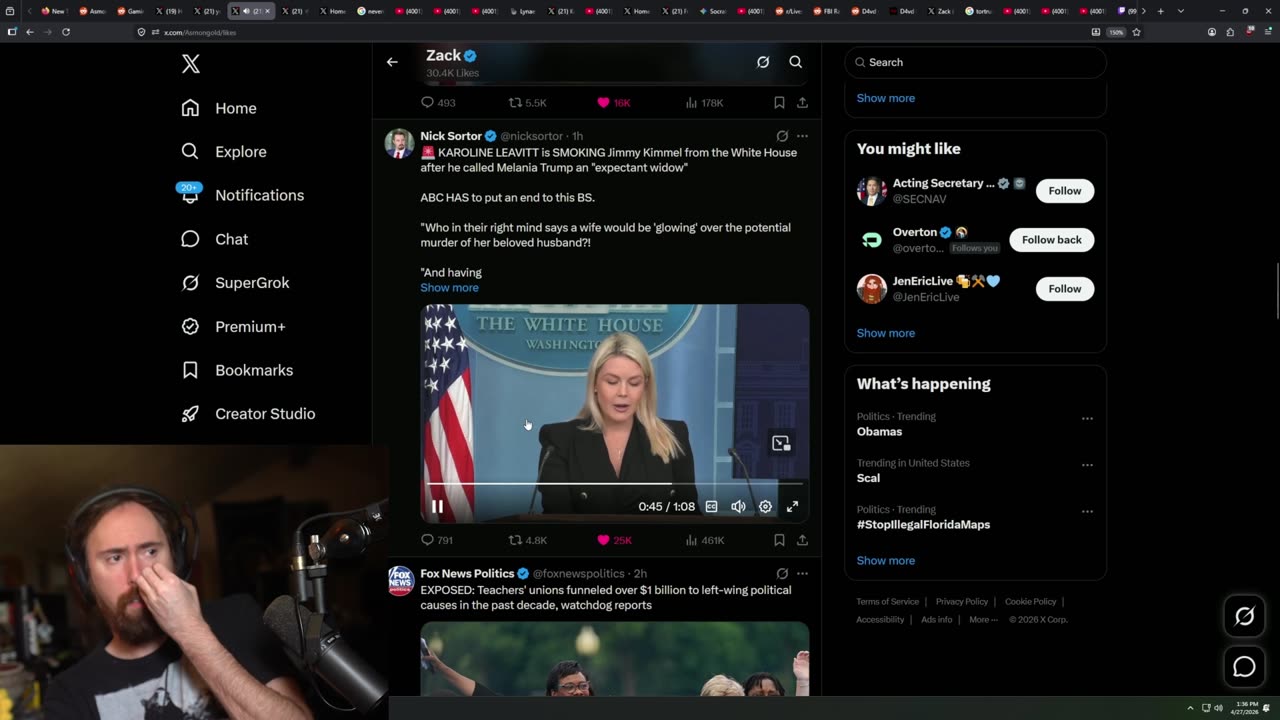The image size is (1280, 720).
Task: Open Creator Studio rocket icon
Action: click(190, 414)
